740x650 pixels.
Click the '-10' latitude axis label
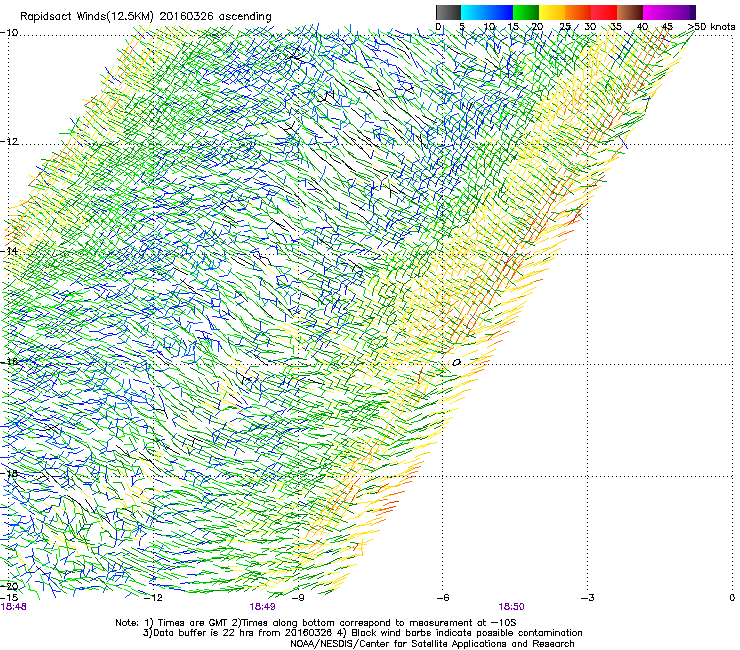(x=9, y=32)
